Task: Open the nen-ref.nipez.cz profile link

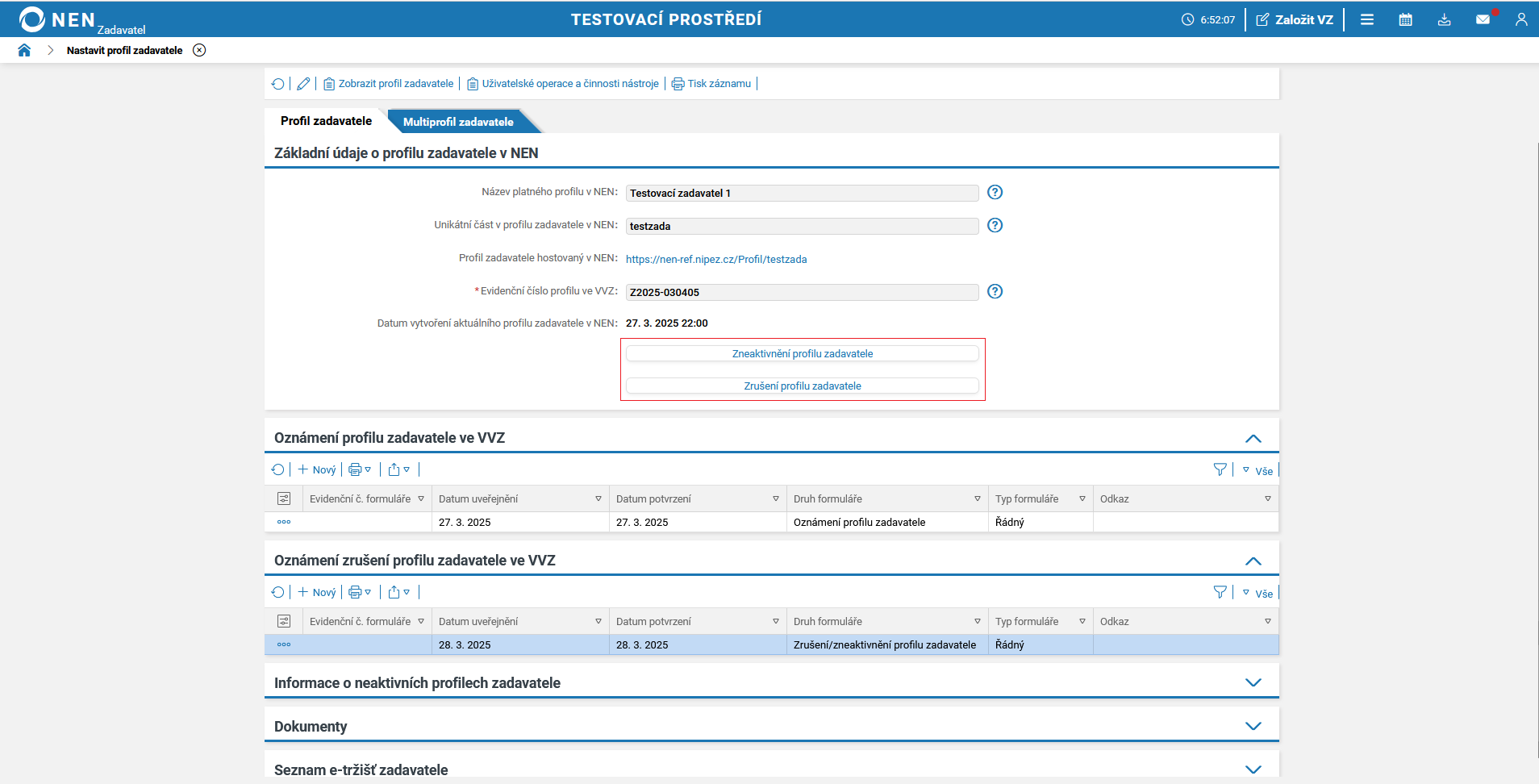Action: tap(715, 259)
